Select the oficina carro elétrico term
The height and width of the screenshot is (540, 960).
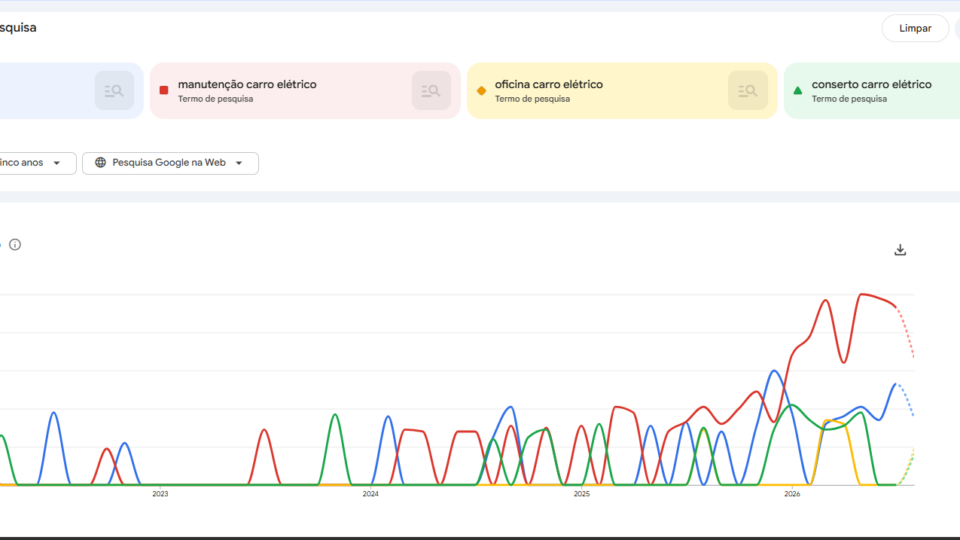click(x=549, y=84)
